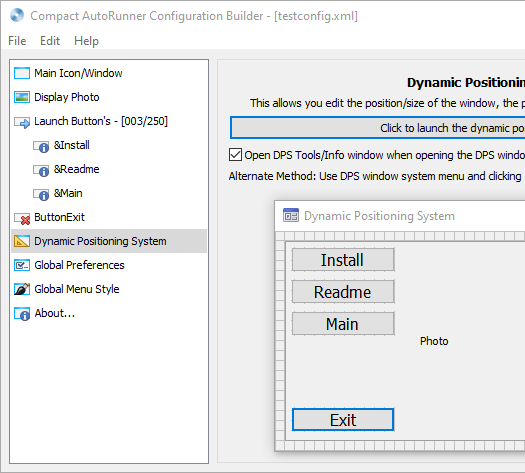The height and width of the screenshot is (473, 525).
Task: Select the &Readme launch button entry
Action: tap(109, 169)
